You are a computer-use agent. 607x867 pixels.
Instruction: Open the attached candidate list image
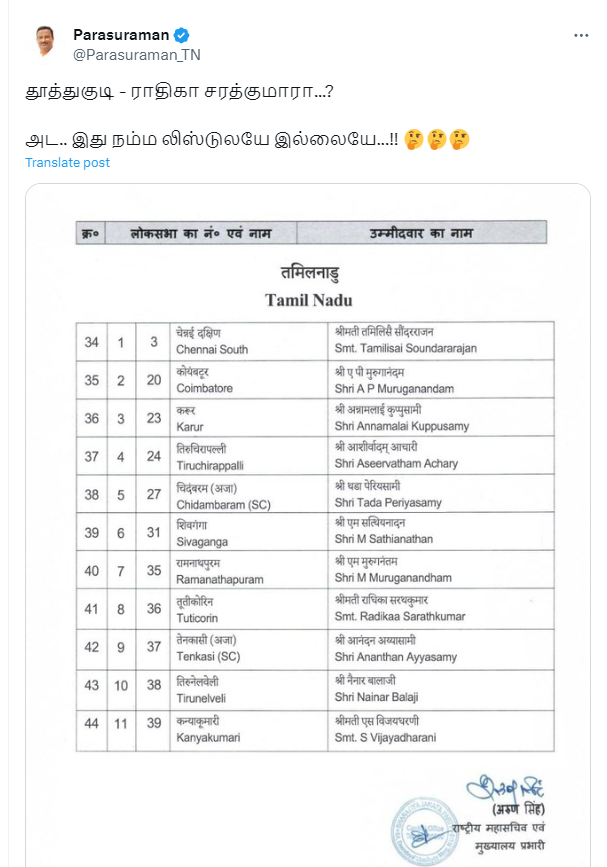click(303, 520)
